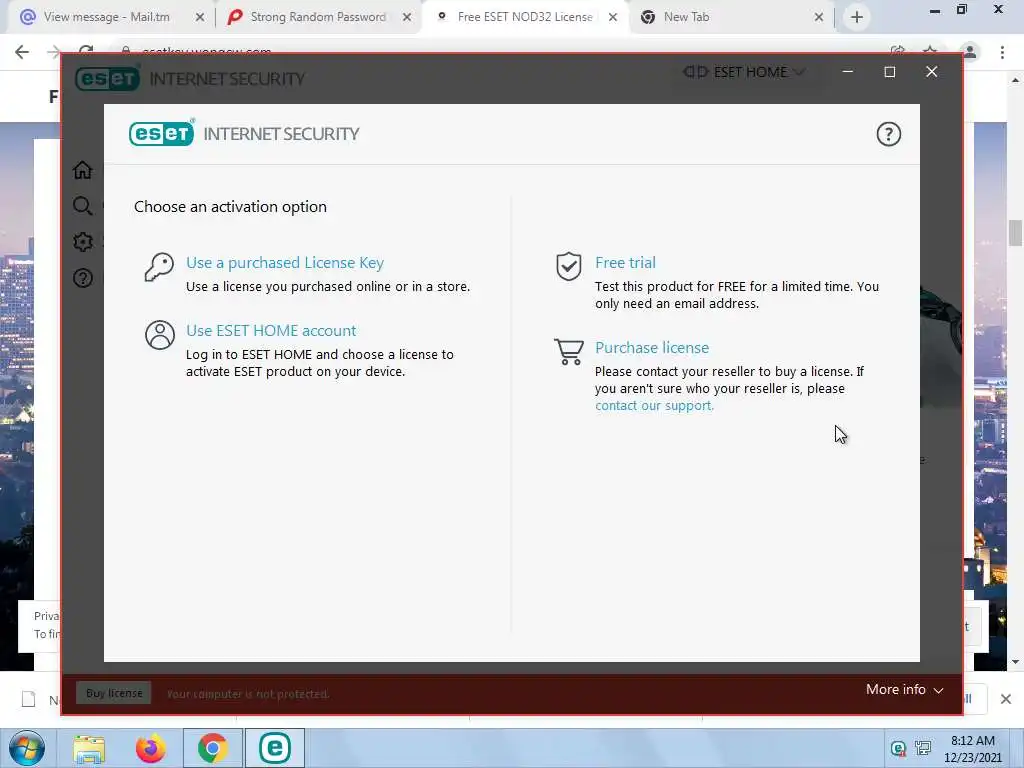Launch Firefox from the taskbar
The width and height of the screenshot is (1024, 768).
150,748
